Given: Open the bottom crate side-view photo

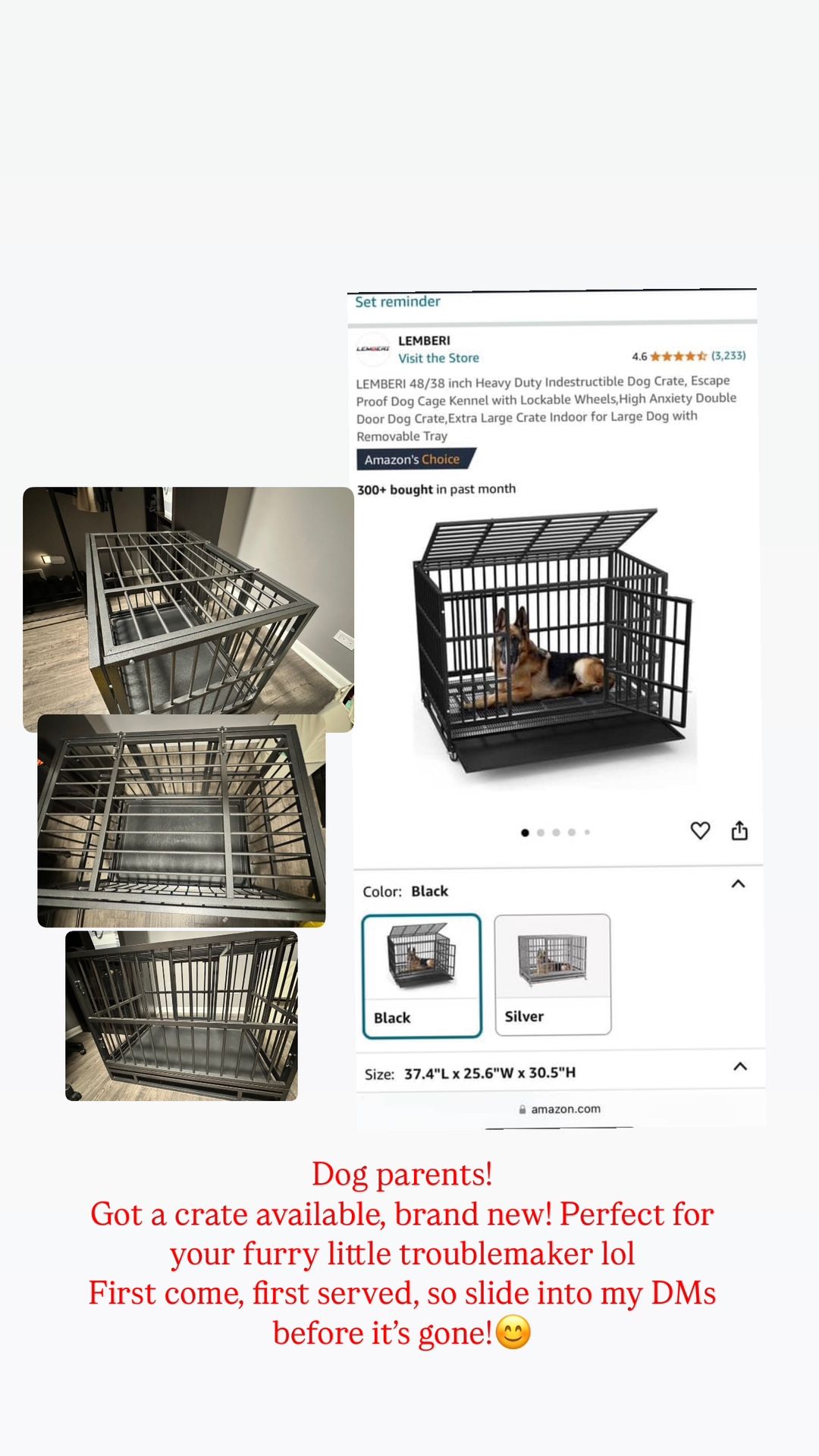Looking at the screenshot, I should (181, 1015).
